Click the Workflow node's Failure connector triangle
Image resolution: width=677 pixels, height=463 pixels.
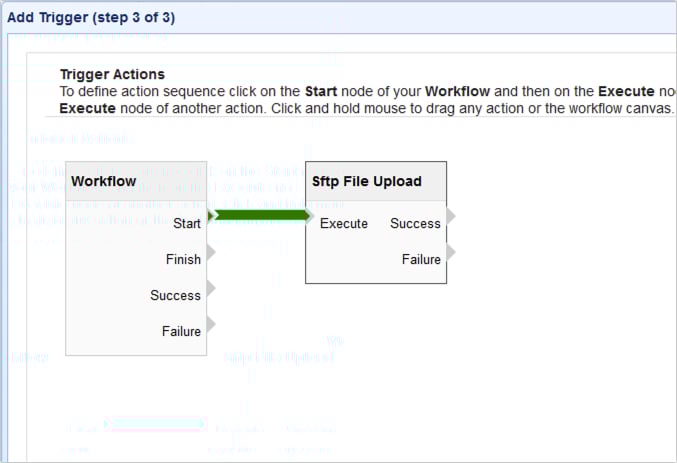pos(211,324)
